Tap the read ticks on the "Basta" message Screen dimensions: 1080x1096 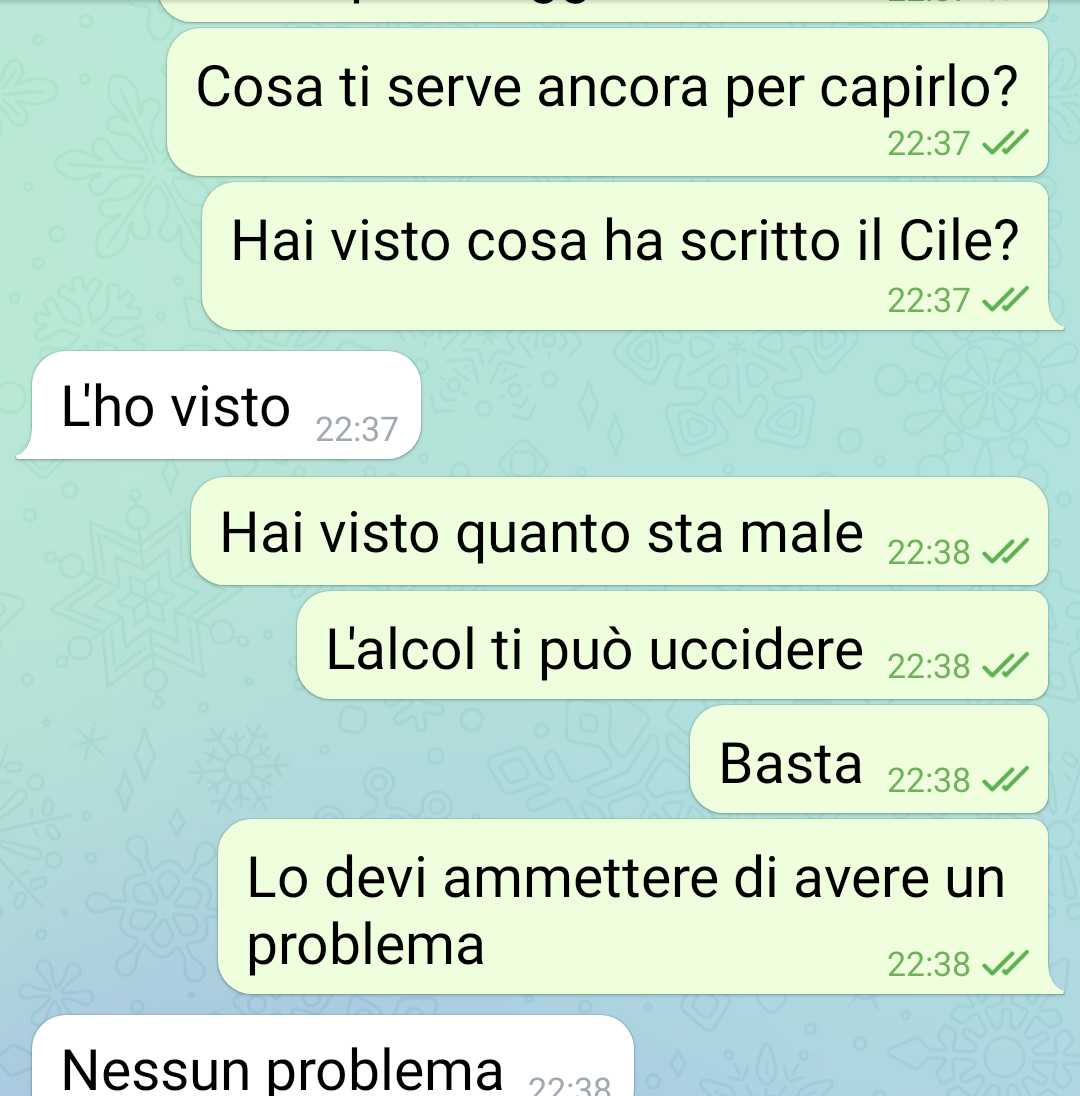pyautogui.click(x=1005, y=779)
